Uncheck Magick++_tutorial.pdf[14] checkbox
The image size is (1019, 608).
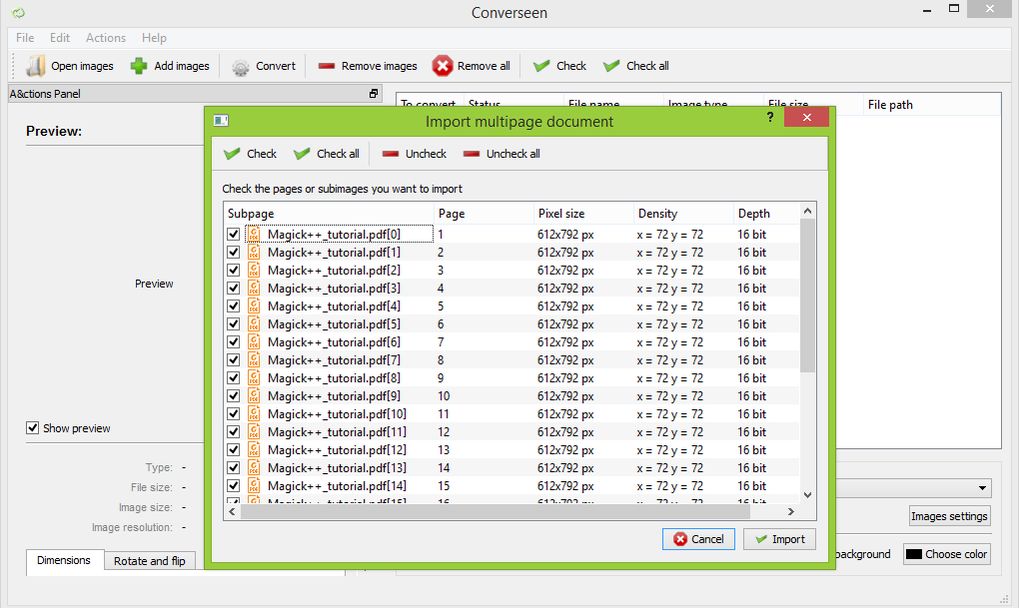click(233, 486)
